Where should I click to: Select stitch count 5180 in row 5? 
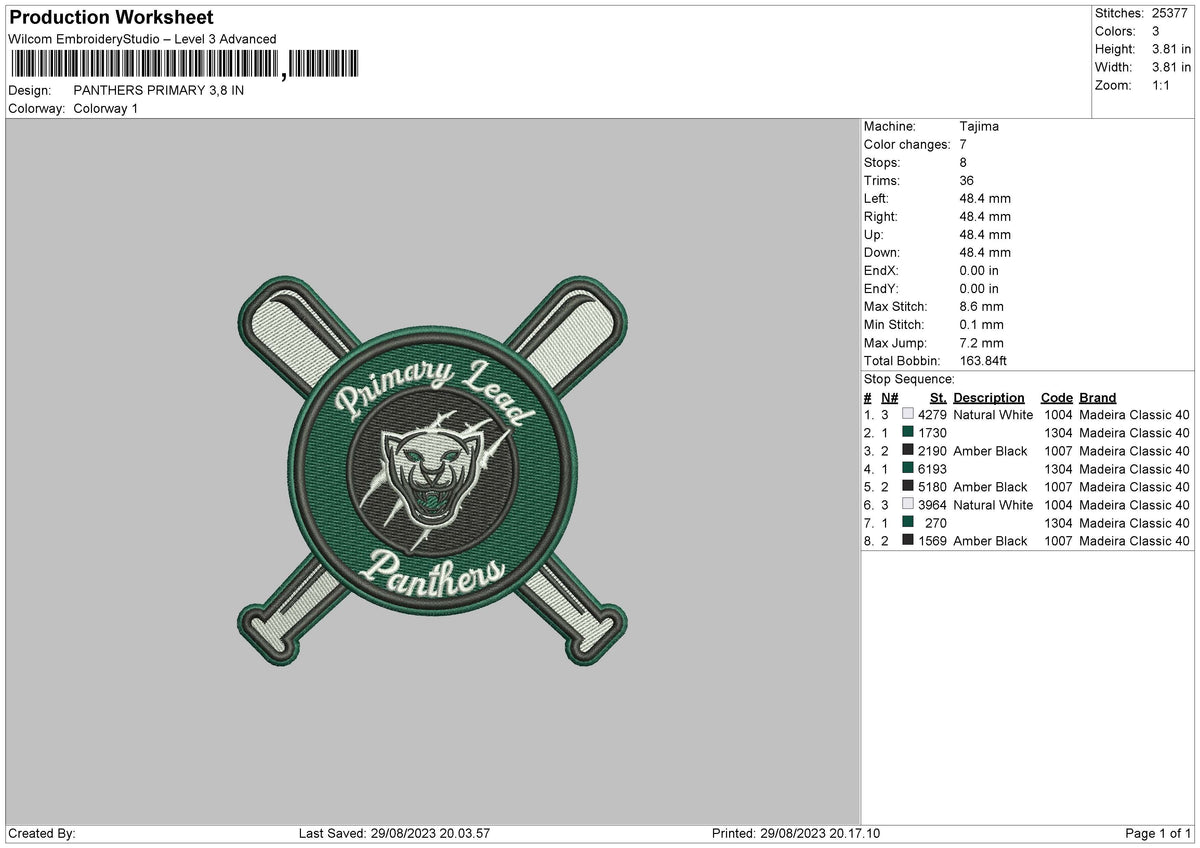tap(932, 487)
